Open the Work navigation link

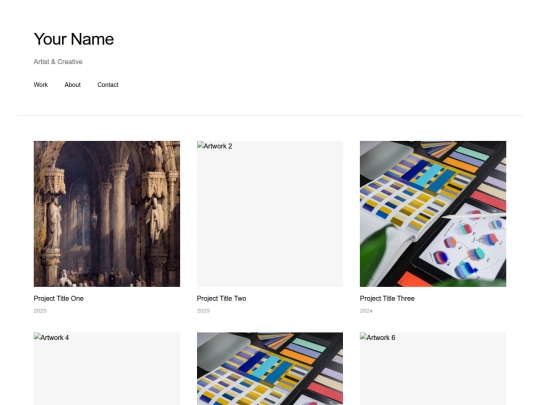click(41, 85)
